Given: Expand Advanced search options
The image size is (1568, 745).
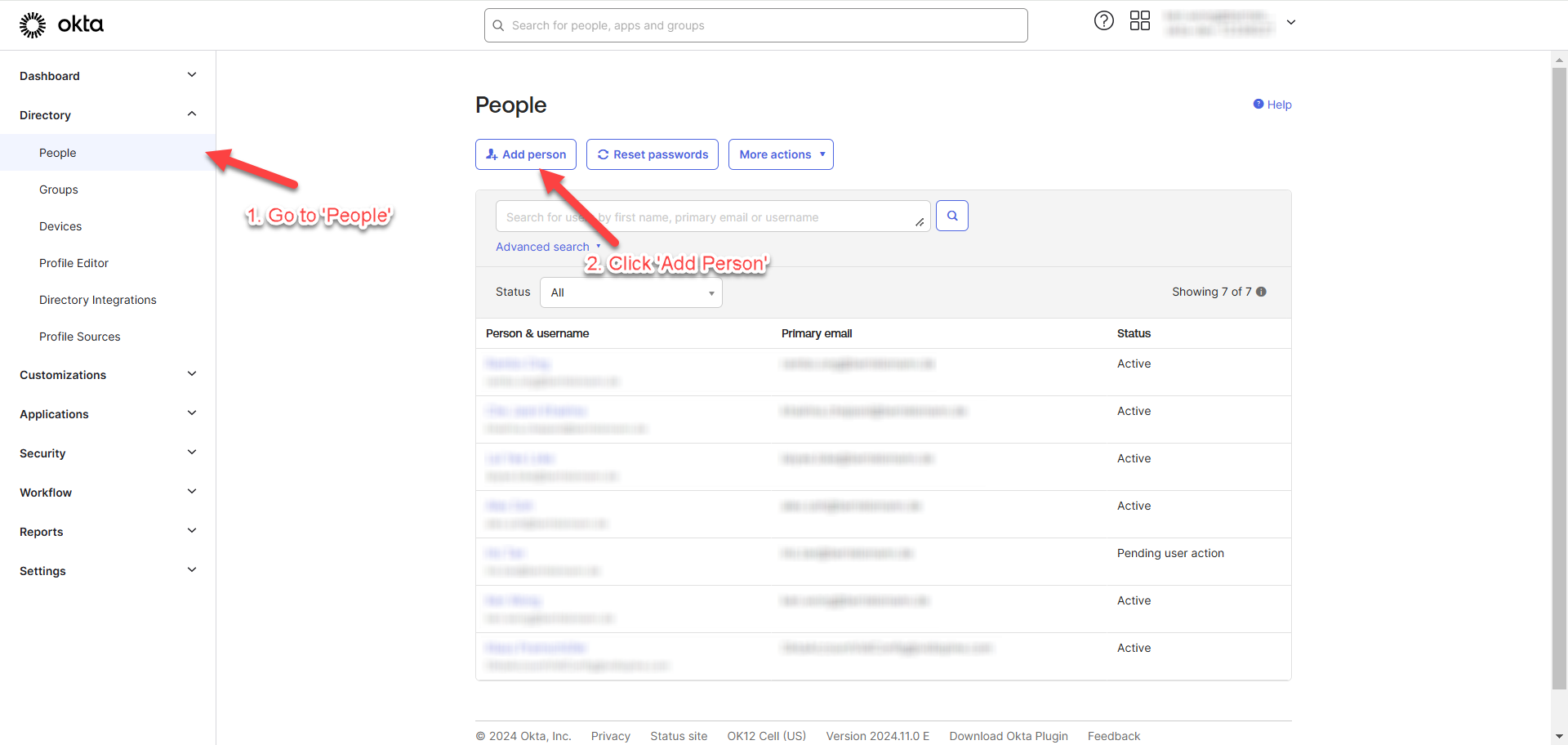Looking at the screenshot, I should tap(547, 247).
